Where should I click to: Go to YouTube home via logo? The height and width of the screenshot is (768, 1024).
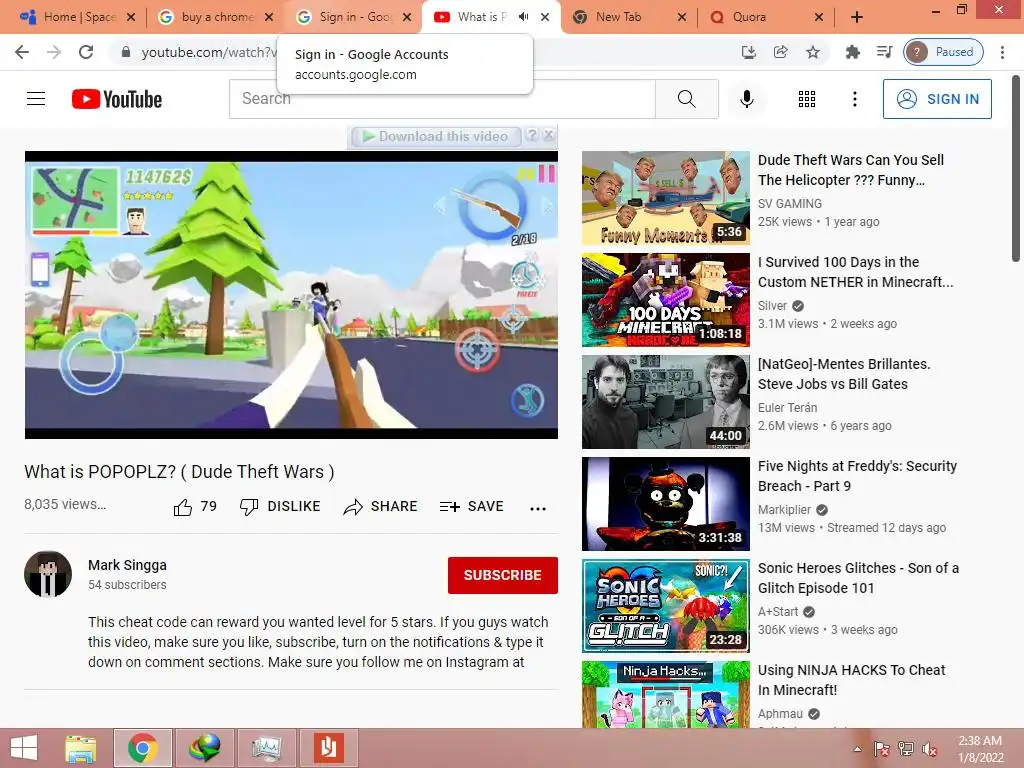[x=117, y=99]
